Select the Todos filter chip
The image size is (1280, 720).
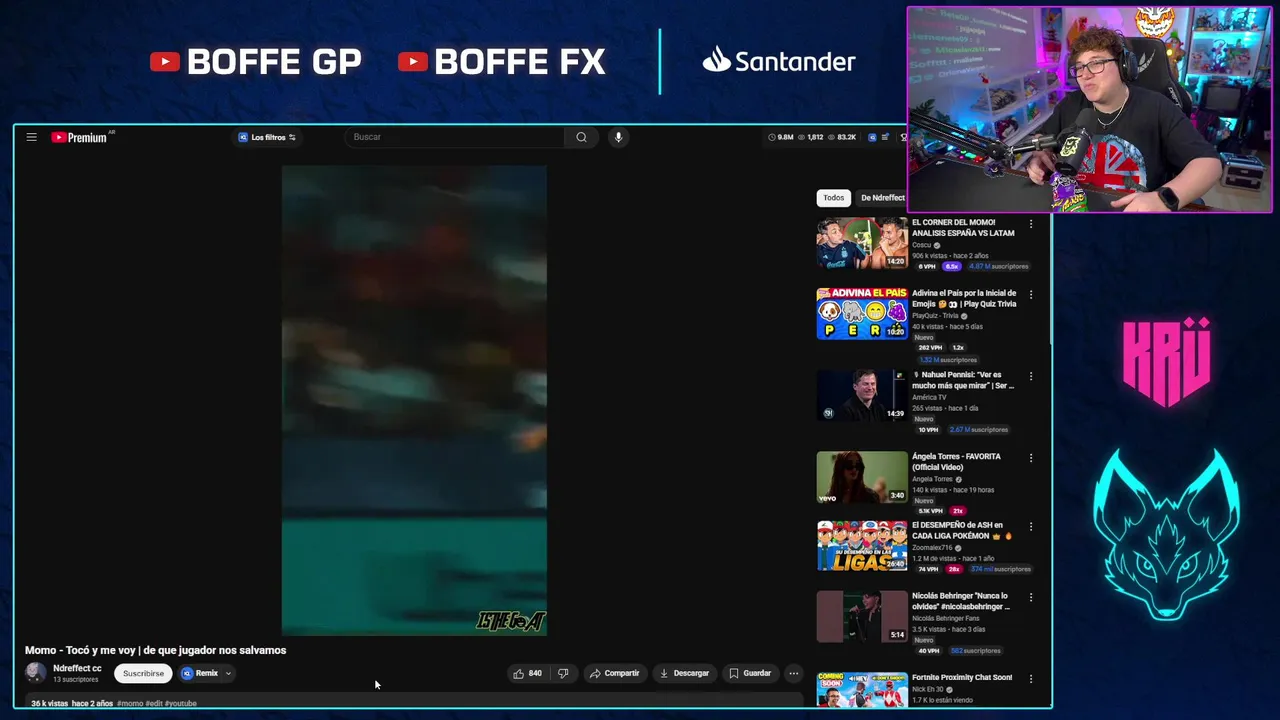834,198
